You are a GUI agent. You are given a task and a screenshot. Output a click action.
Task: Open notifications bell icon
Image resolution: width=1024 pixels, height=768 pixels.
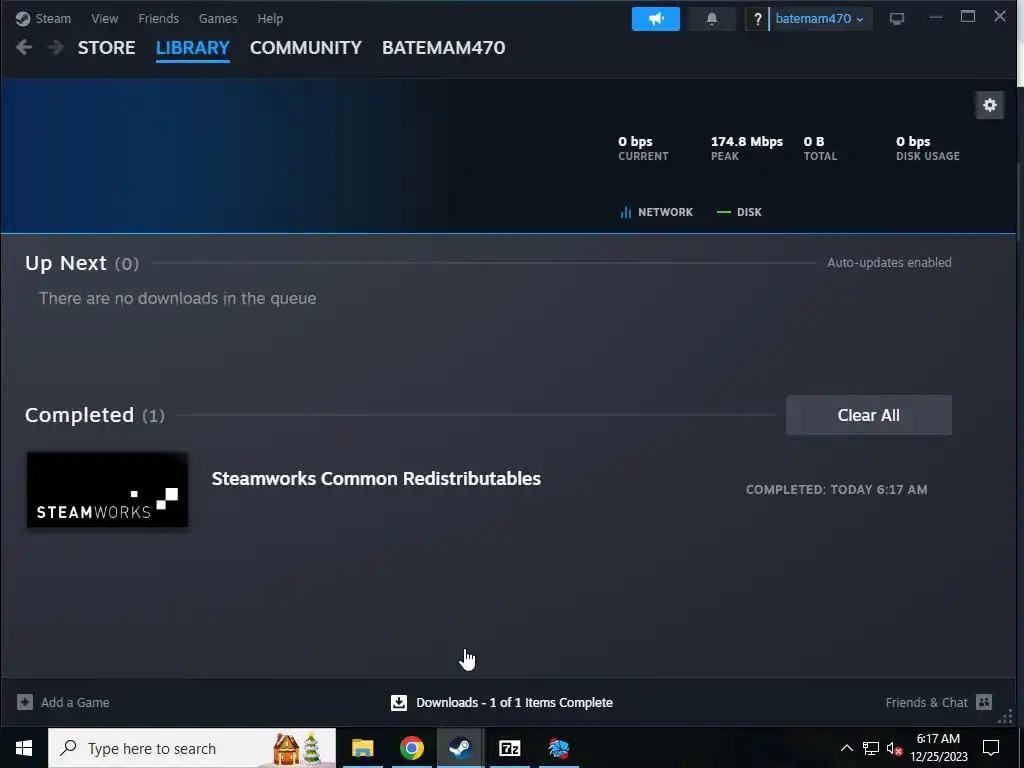tap(712, 19)
